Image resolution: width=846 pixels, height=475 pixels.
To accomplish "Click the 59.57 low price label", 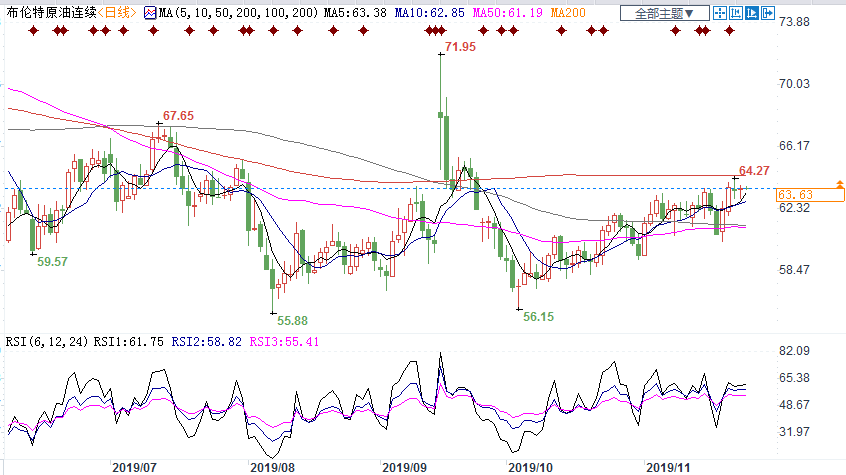I will 52,262.
